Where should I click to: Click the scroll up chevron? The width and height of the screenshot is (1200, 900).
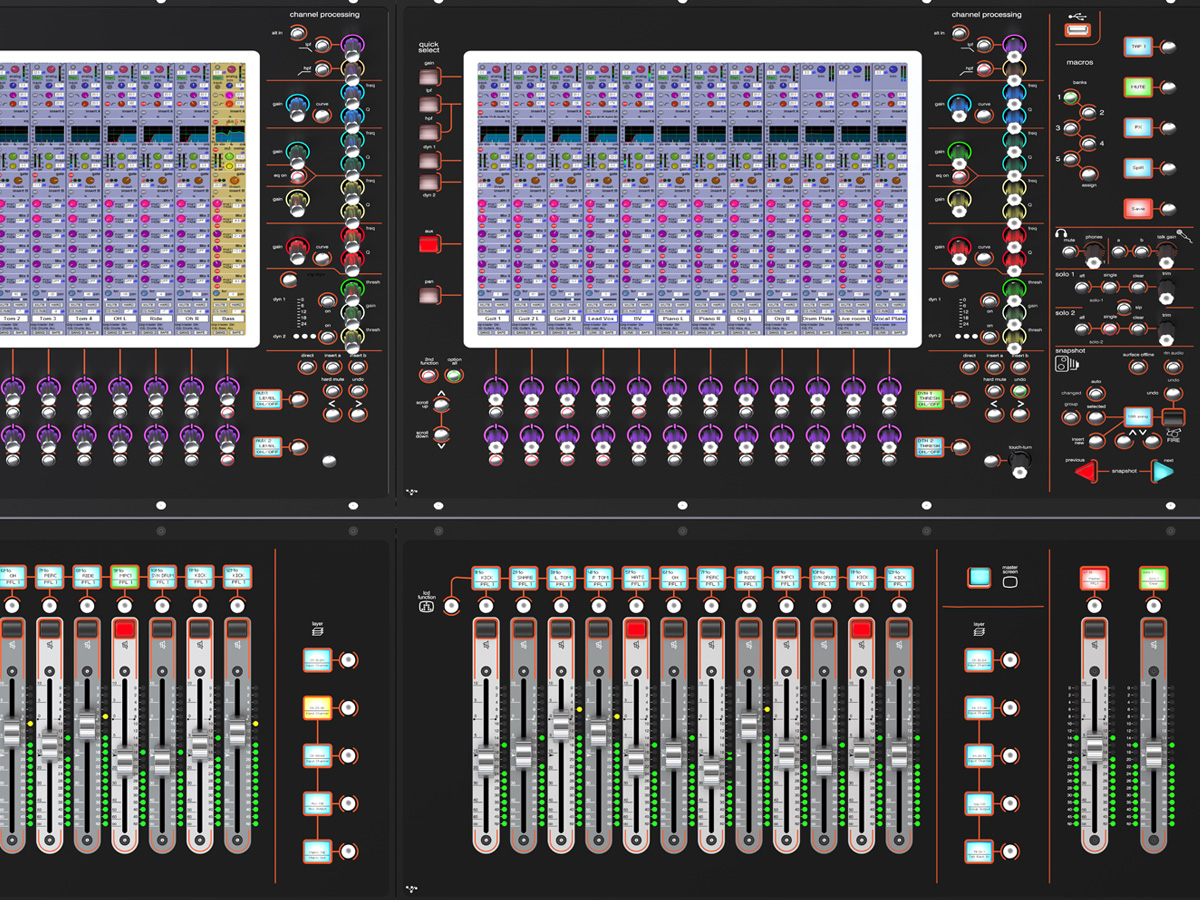pos(440,393)
